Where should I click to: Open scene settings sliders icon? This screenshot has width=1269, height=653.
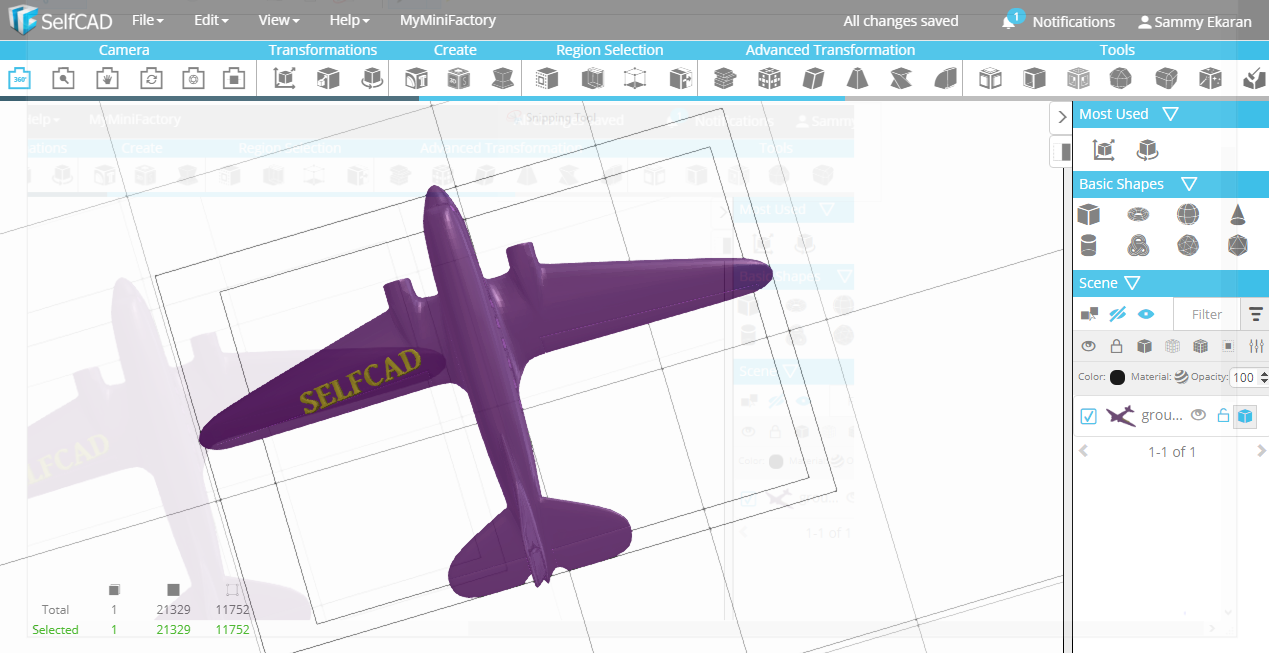pyautogui.click(x=1257, y=346)
